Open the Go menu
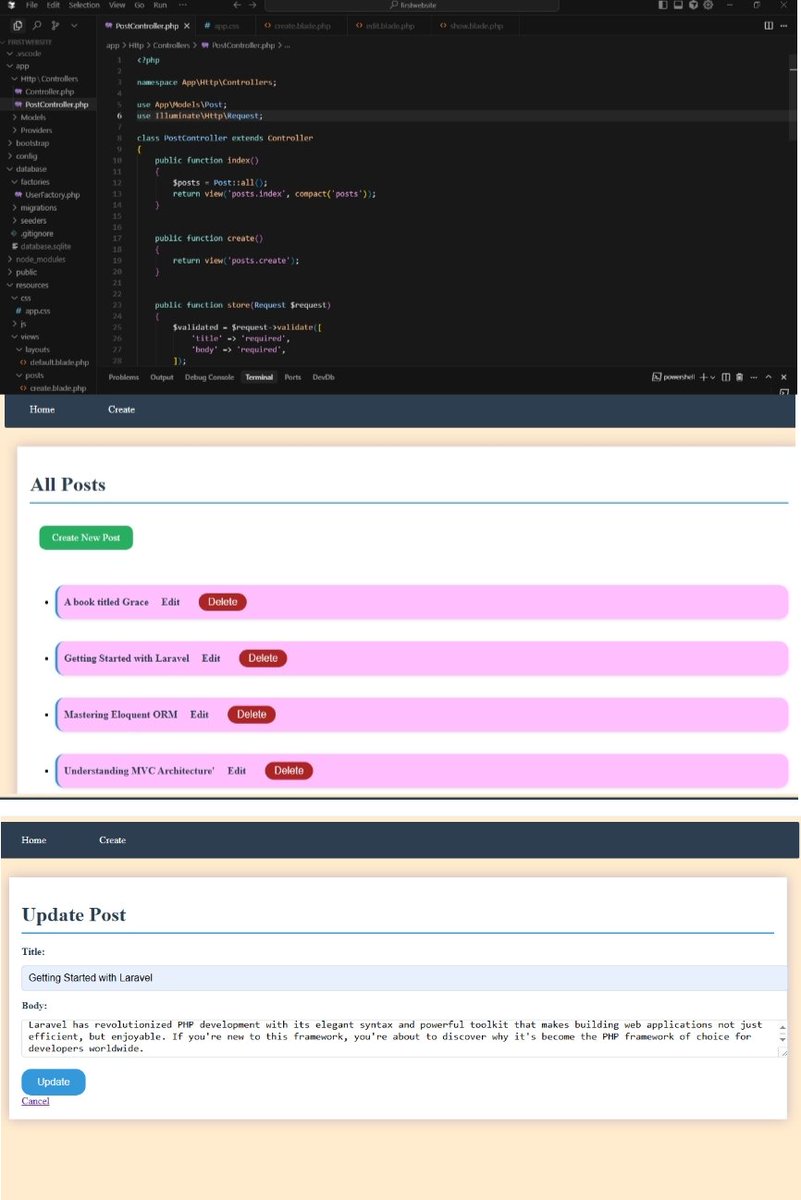The image size is (801, 1200). (x=139, y=5)
